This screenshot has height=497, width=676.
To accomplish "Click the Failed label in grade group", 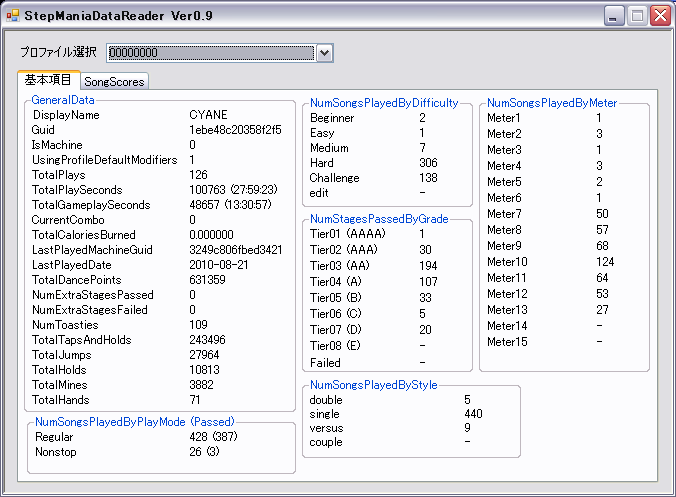I will (325, 363).
